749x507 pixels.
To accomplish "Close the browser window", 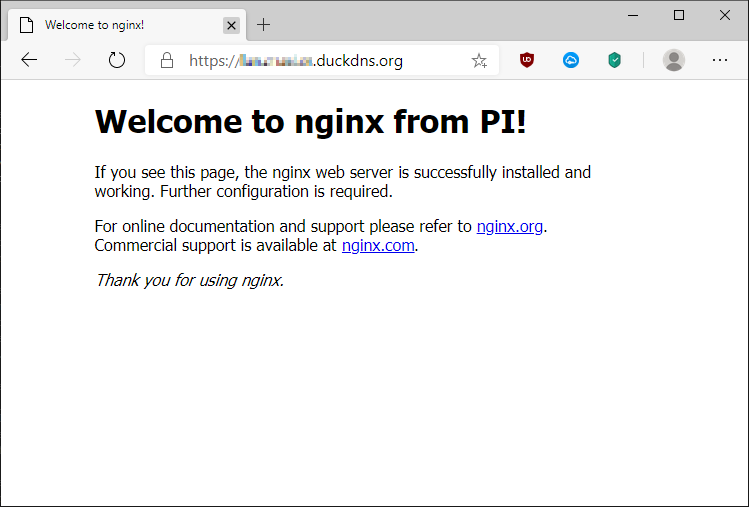I will [725, 15].
